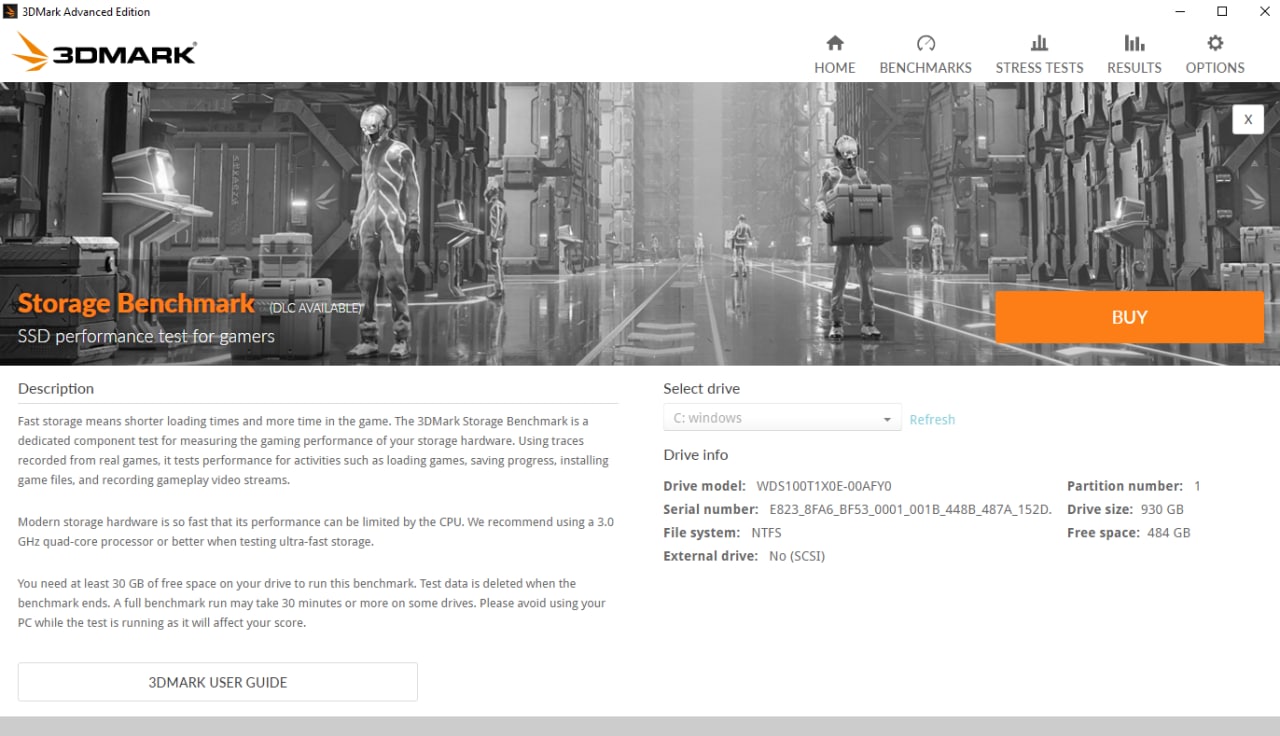The height and width of the screenshot is (736, 1280).
Task: Refresh the drive list
Action: click(x=932, y=419)
